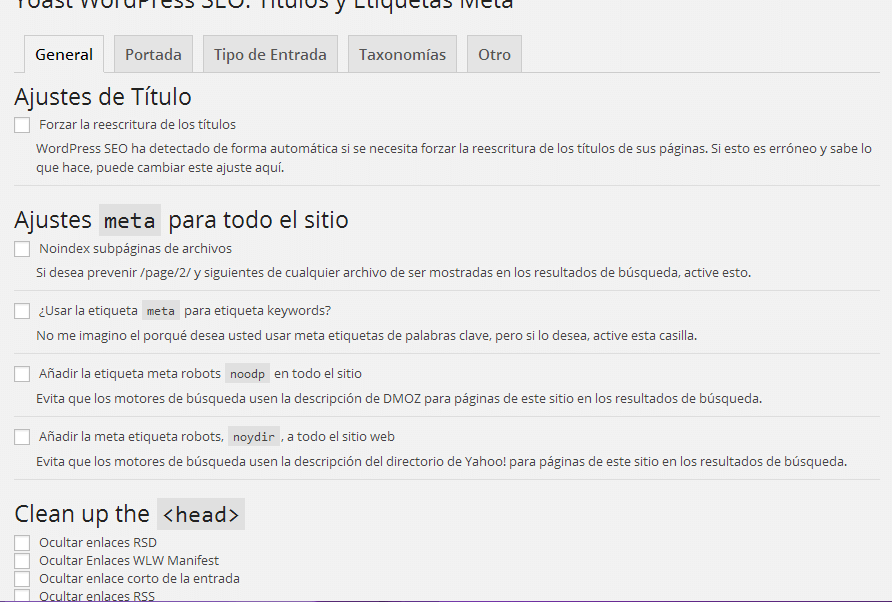
Task: Click the 'Forzar la reescritura de los títulos' label
Action: 137,125
